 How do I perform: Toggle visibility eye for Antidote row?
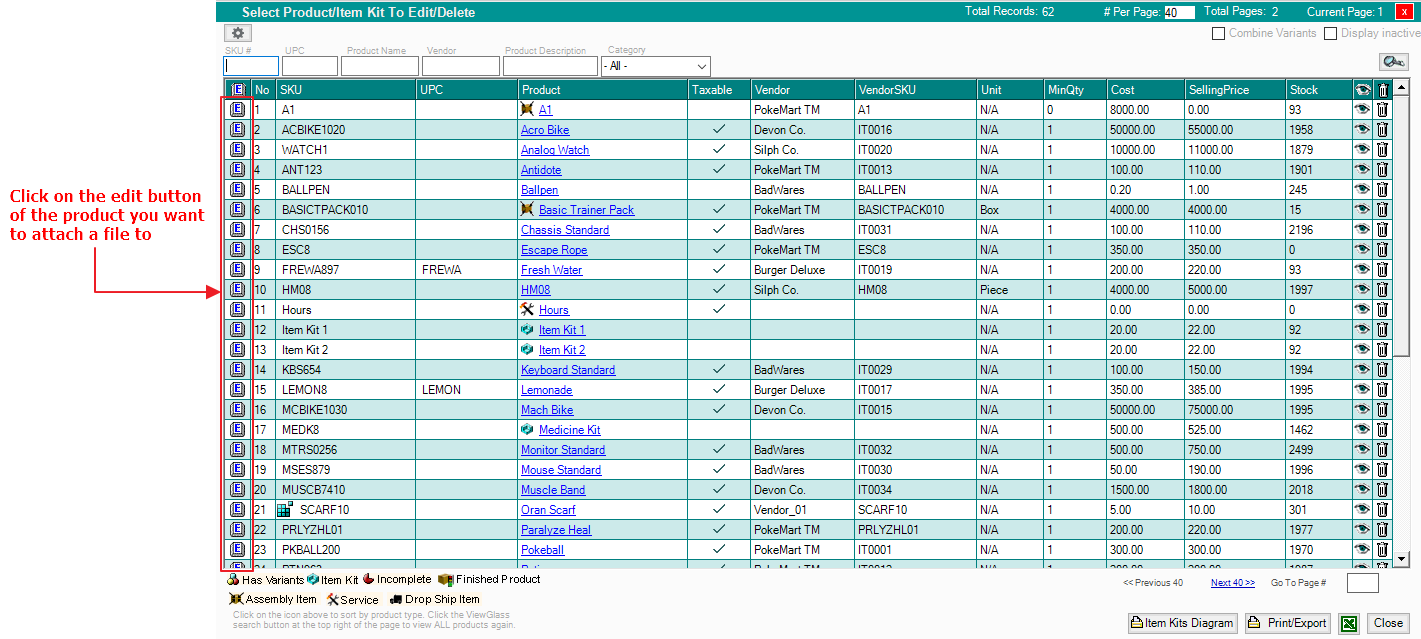[1362, 169]
